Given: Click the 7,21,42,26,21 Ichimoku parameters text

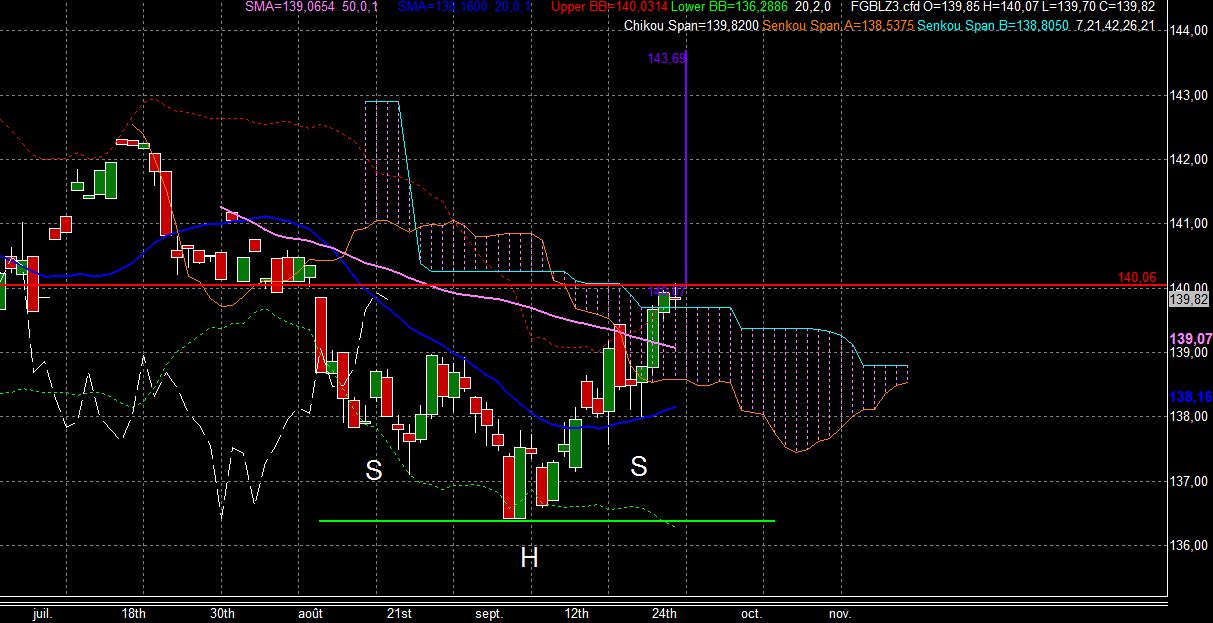Looking at the screenshot, I should coord(1115,26).
